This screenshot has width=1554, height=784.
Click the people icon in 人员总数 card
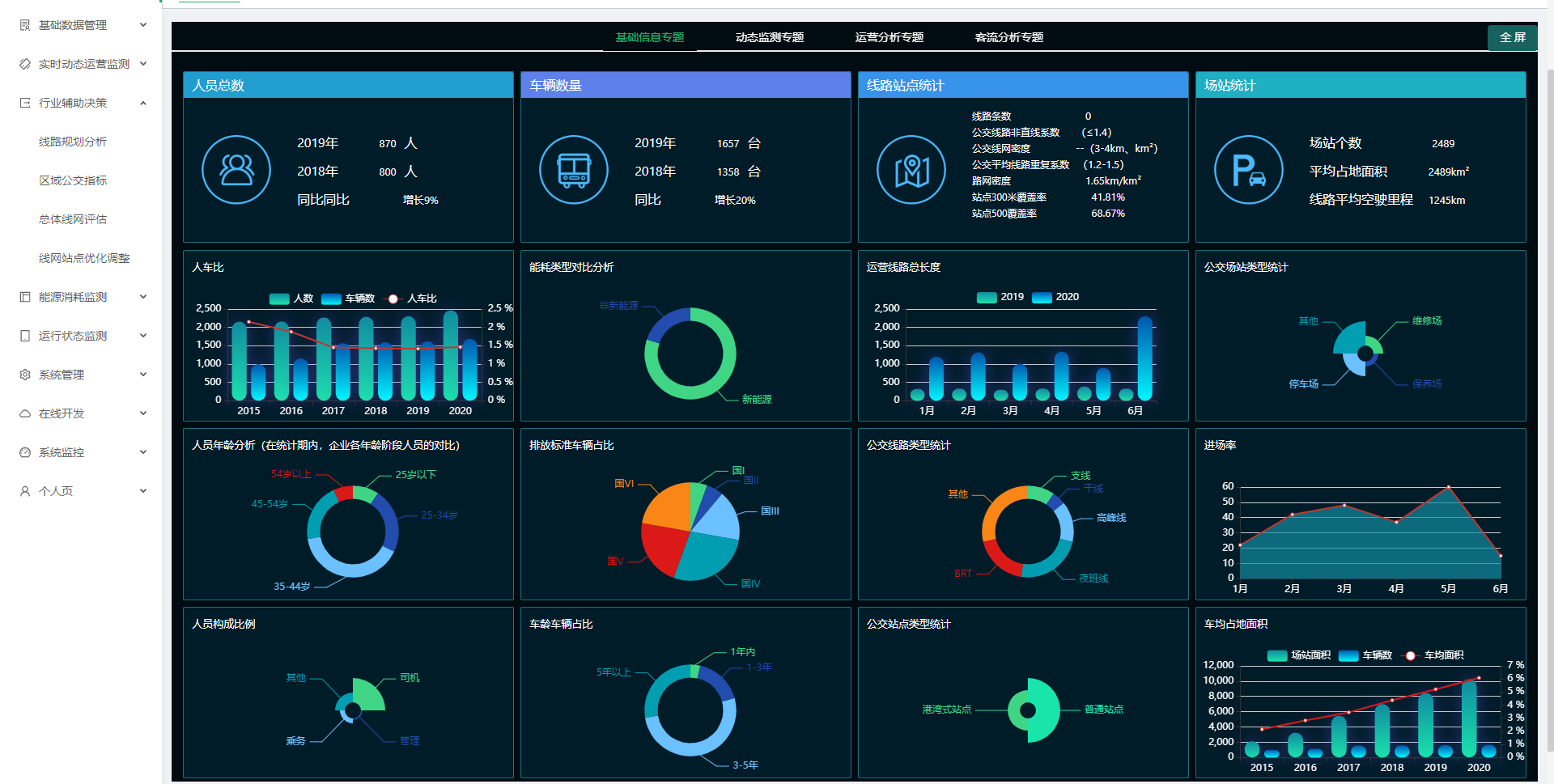pos(236,170)
